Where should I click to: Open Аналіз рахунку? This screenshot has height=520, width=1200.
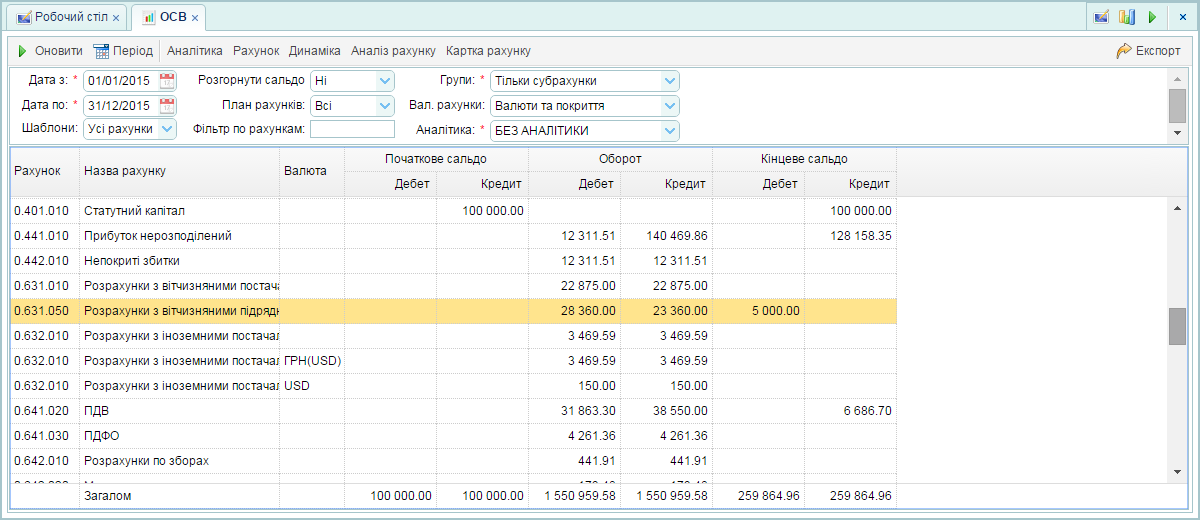(x=393, y=51)
